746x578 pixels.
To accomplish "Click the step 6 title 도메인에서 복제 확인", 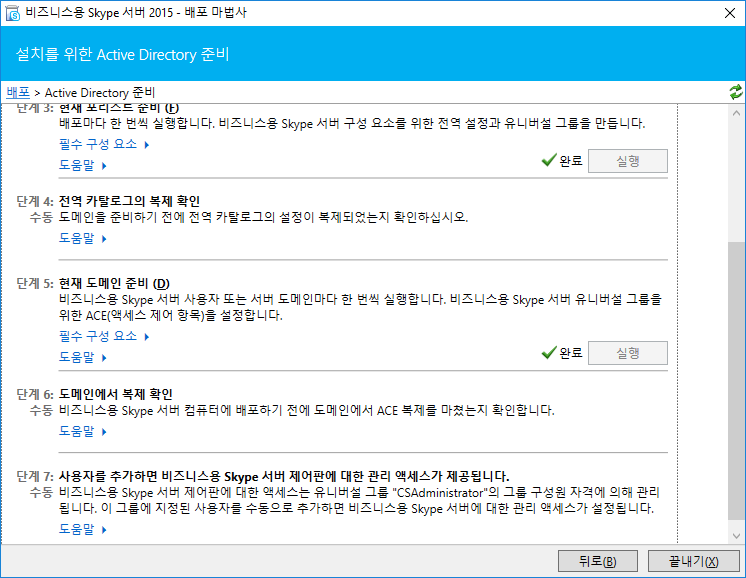I will (x=116, y=394).
